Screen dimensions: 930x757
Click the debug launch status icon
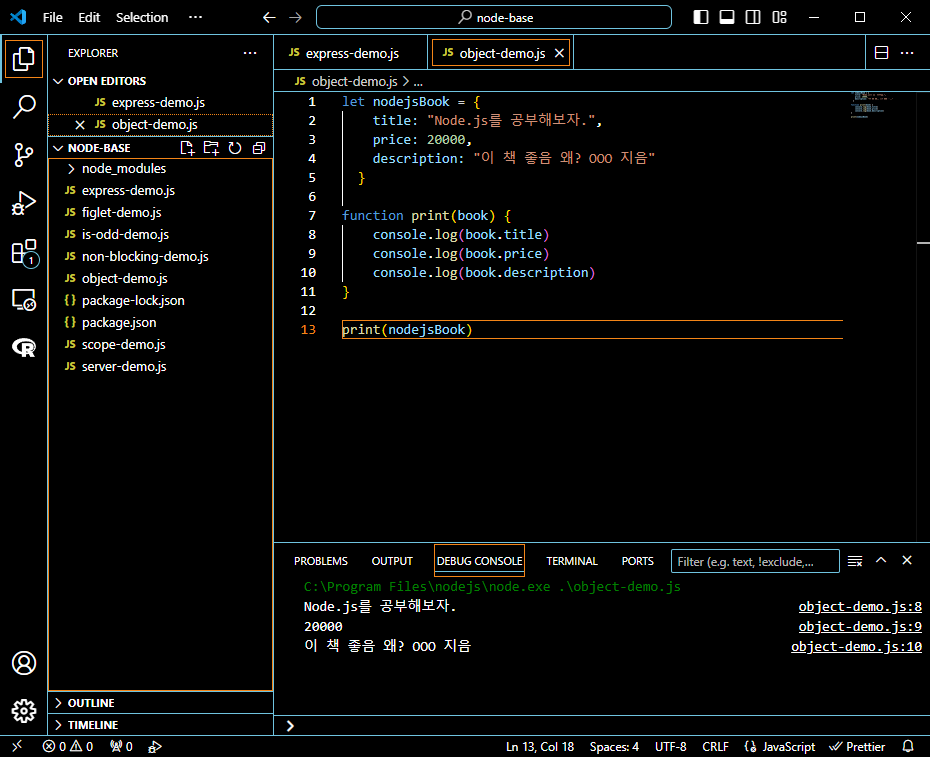(x=155, y=746)
